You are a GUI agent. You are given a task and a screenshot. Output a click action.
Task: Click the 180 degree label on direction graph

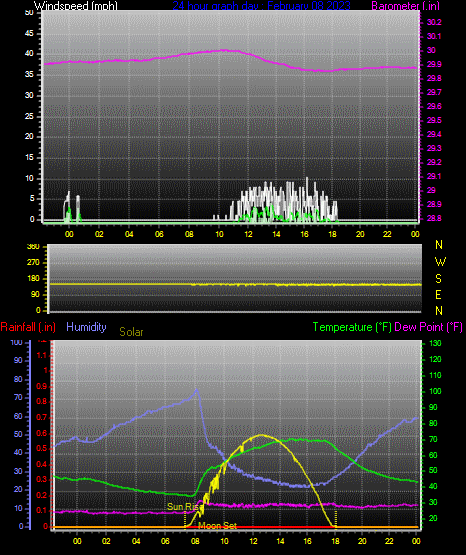(x=33, y=279)
